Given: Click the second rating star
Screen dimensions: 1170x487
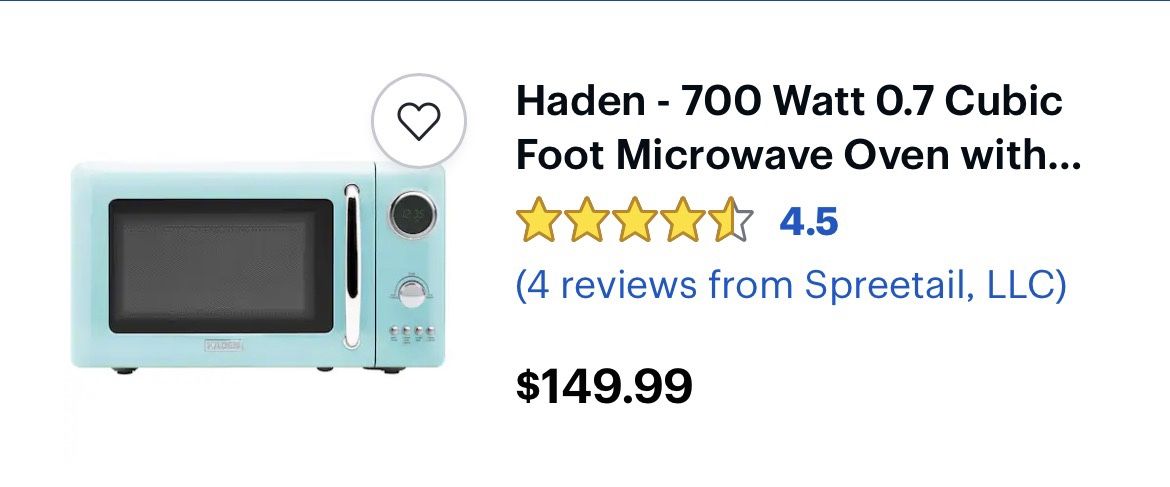Looking at the screenshot, I should (x=586, y=220).
